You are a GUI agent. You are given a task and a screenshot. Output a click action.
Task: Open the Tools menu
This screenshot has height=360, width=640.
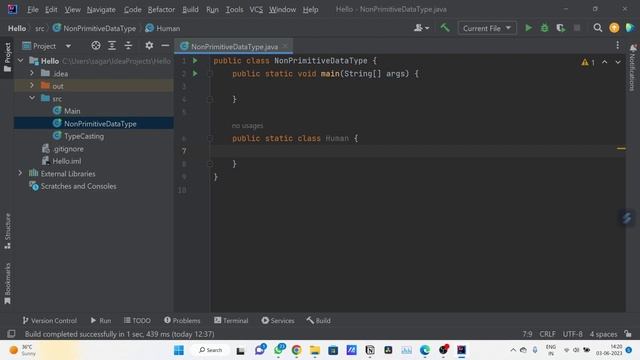[x=234, y=9]
